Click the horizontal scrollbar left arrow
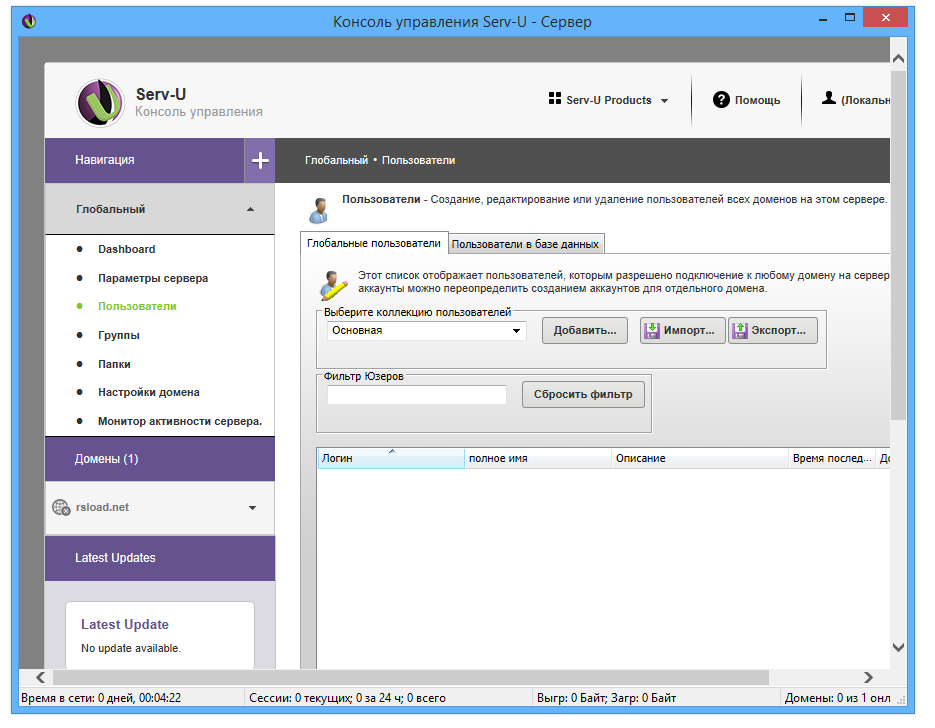Viewport: 935px width, 728px height. (40, 677)
